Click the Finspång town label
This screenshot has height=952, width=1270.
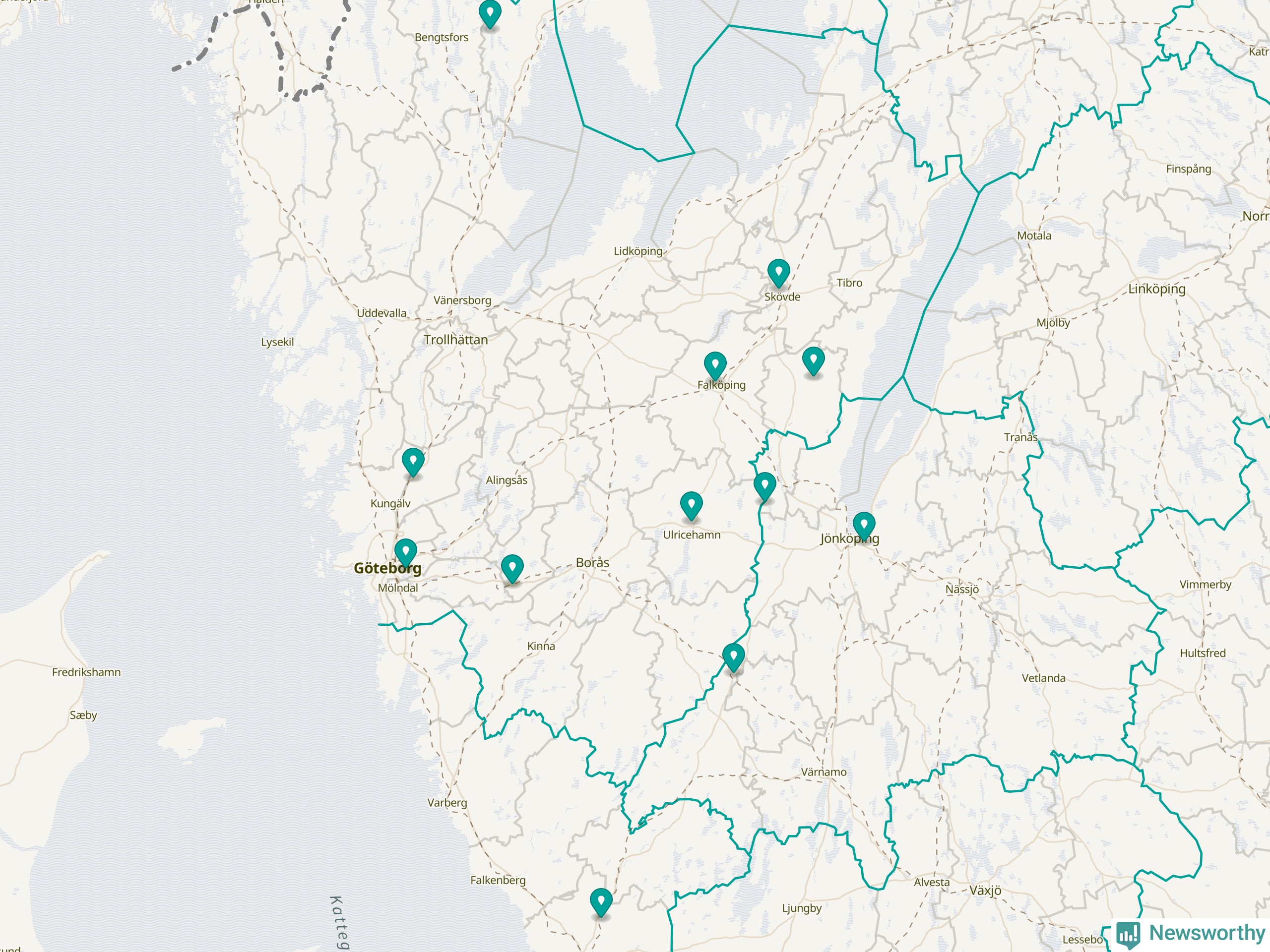(x=1189, y=169)
